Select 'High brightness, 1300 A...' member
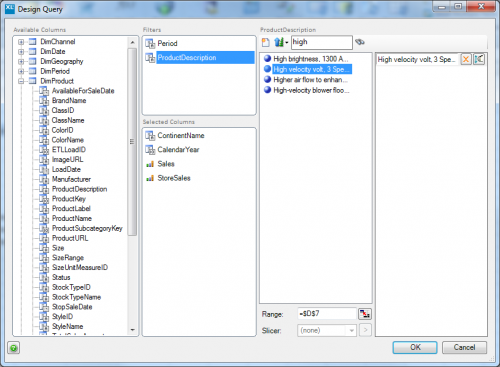The height and width of the screenshot is (367, 500). [311, 59]
